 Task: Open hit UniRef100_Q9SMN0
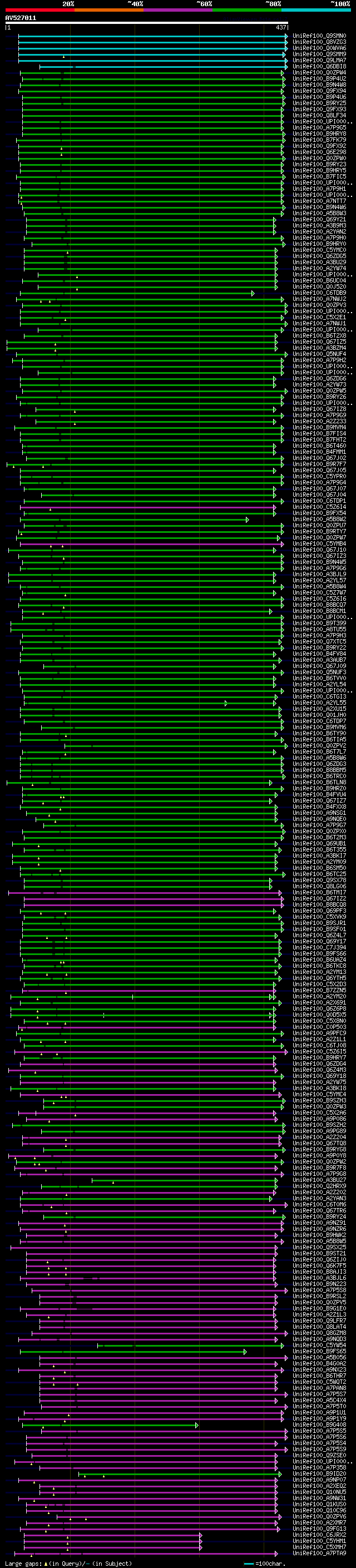[319, 36]
